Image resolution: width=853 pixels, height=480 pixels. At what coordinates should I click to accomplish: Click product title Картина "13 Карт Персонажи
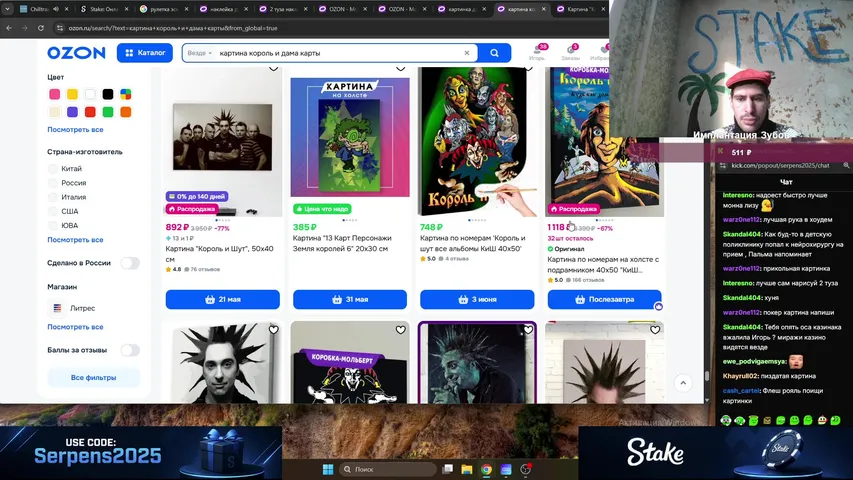point(342,243)
